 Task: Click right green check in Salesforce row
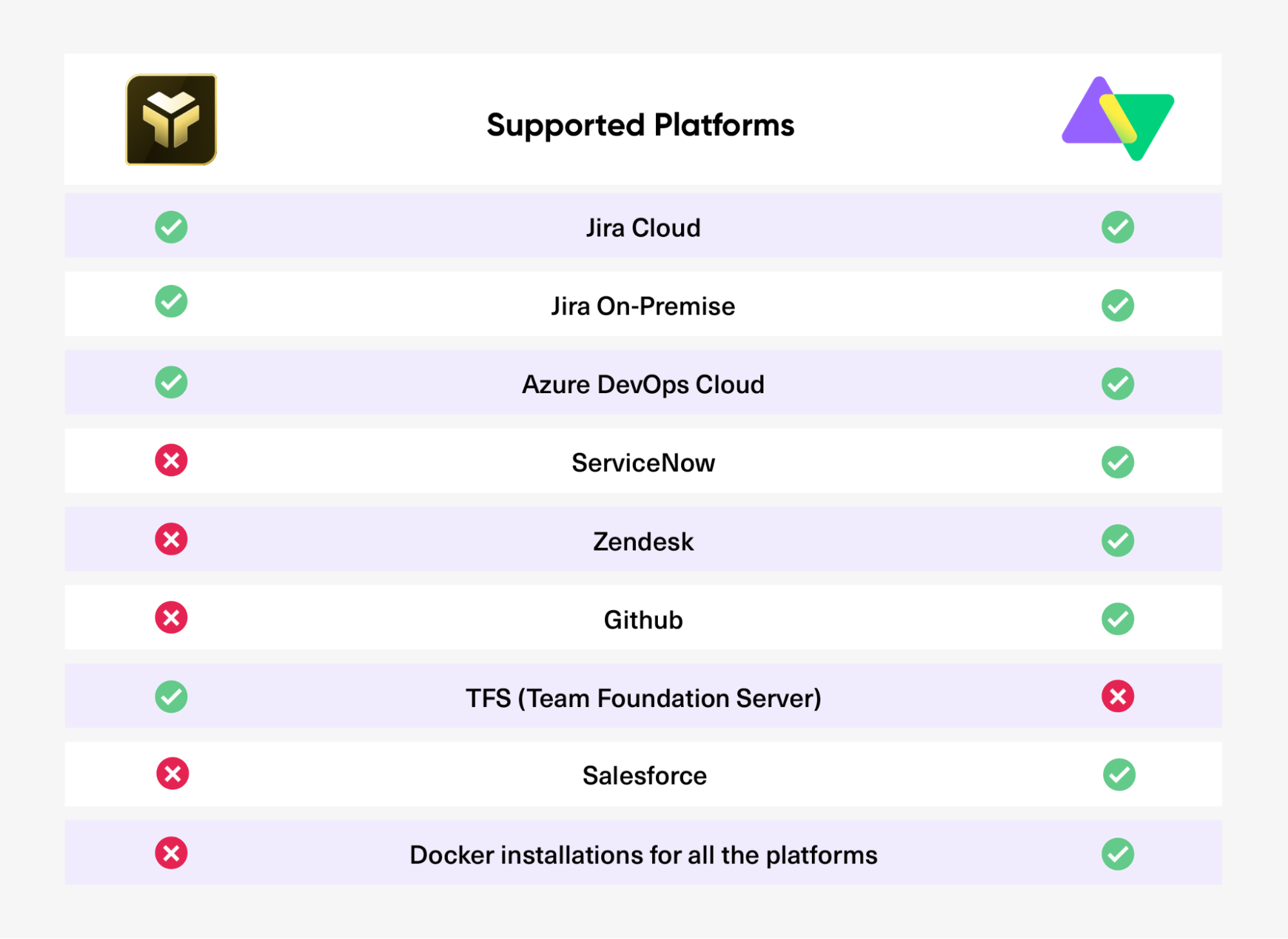[x=1119, y=775]
